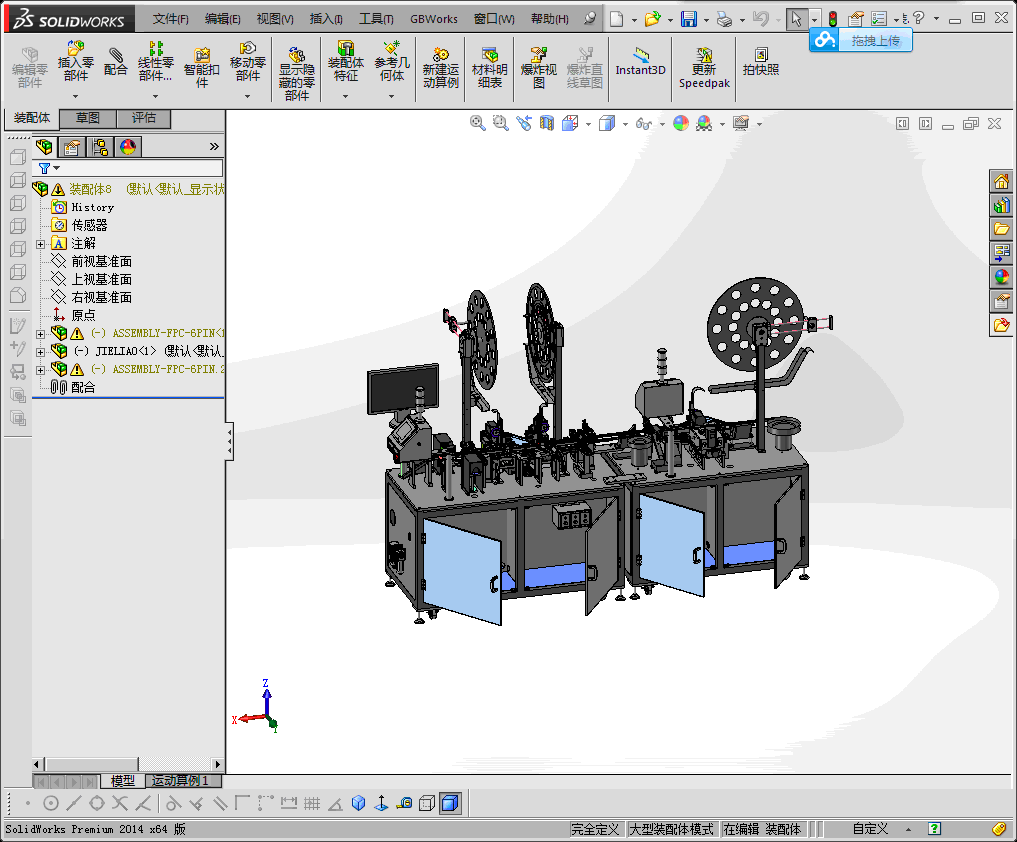Viewport: 1017px width, 842px height.
Task: Click Section View icon
Action: (x=547, y=123)
